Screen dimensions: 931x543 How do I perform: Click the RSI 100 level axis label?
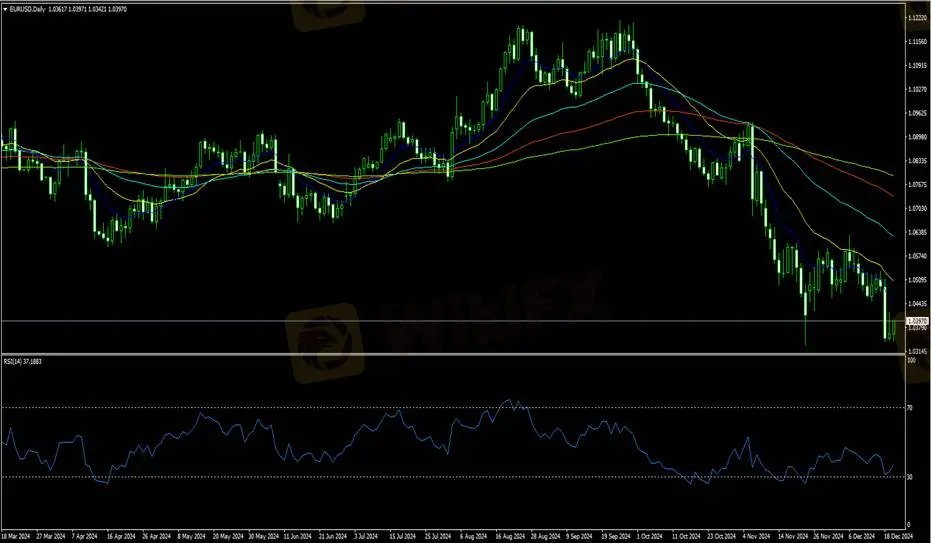pos(910,361)
